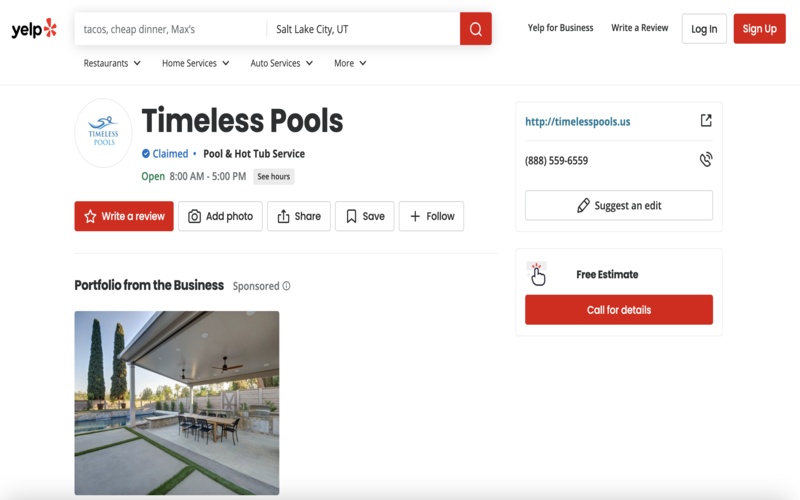Expand the Home Services dropdown
Screen dimensions: 800x500
(195, 63)
